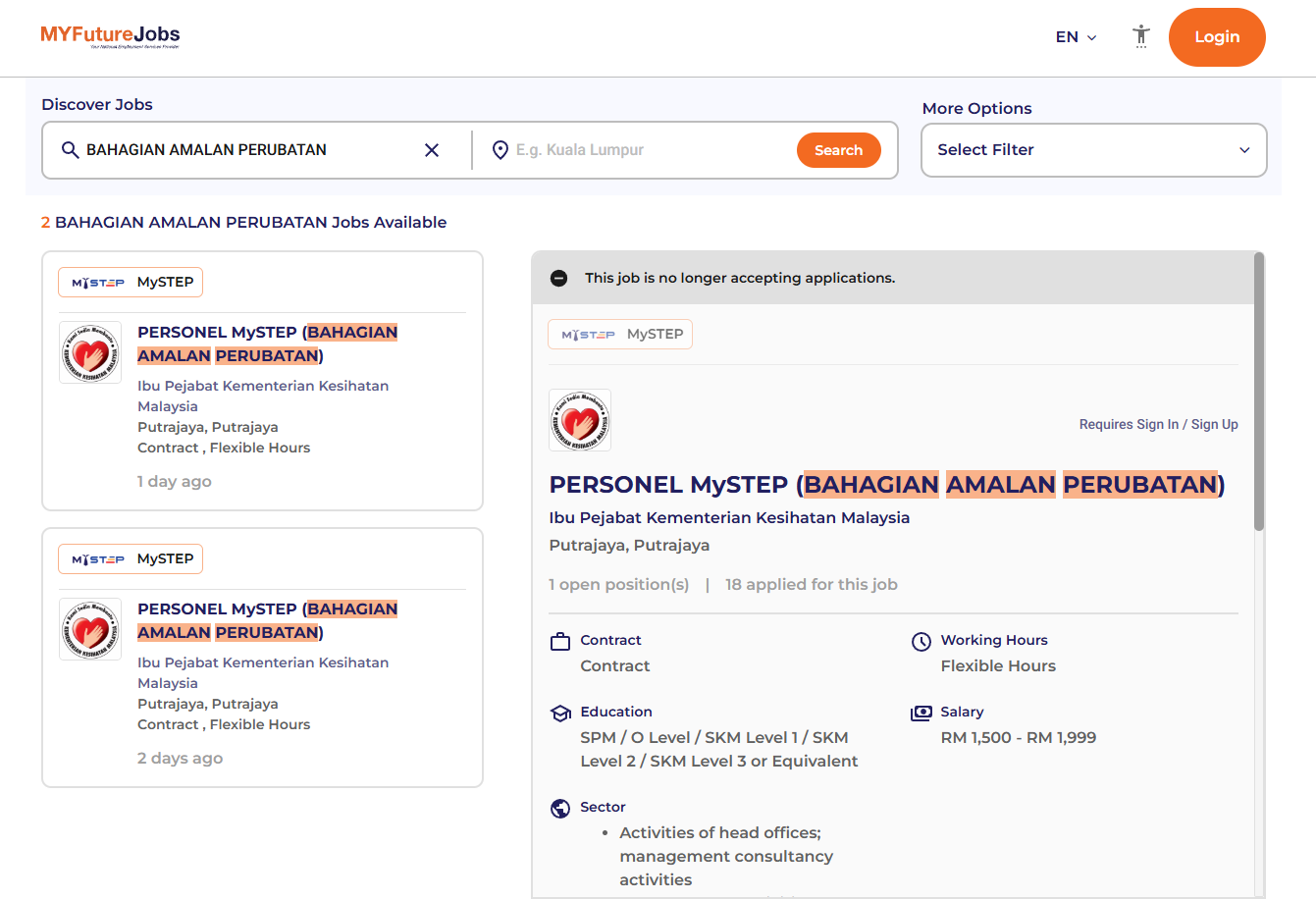The width and height of the screenshot is (1316, 900).
Task: Click employer name in the detail panel
Action: pyautogui.click(x=729, y=517)
